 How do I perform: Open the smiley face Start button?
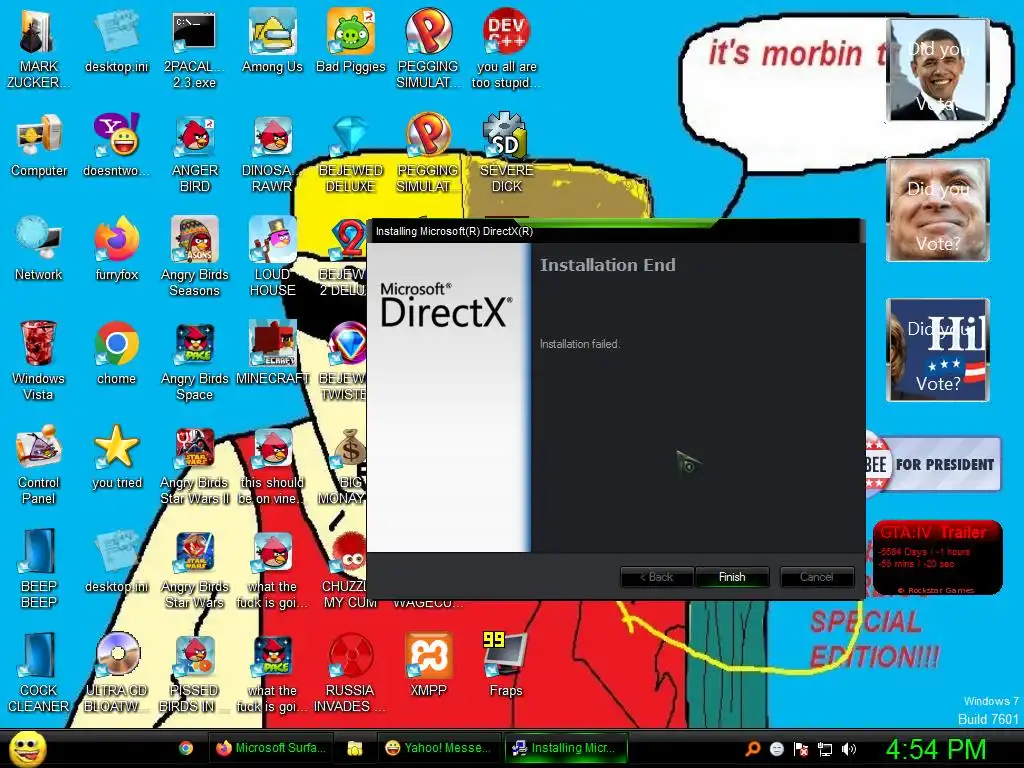point(27,749)
